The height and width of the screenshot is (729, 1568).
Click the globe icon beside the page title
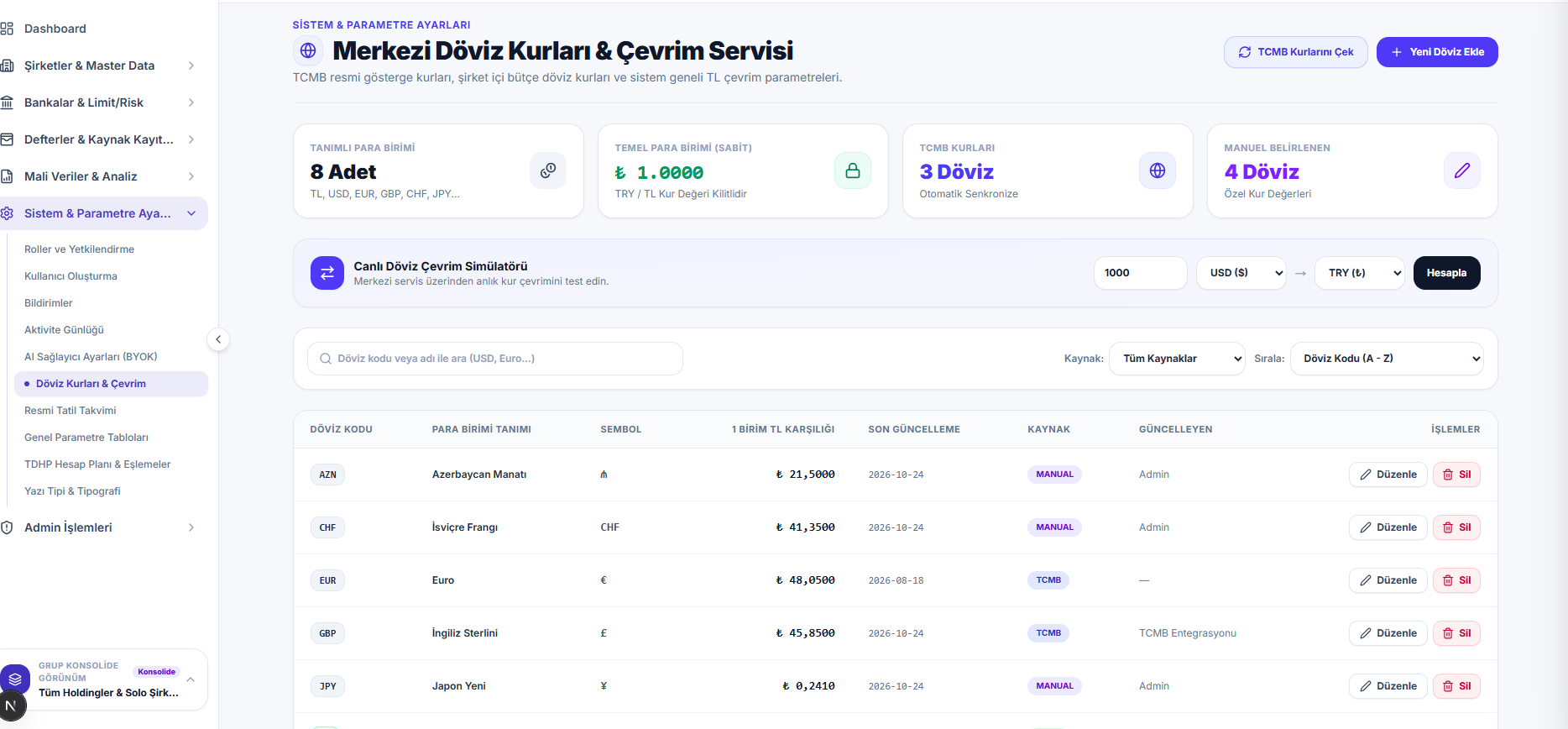coord(308,50)
